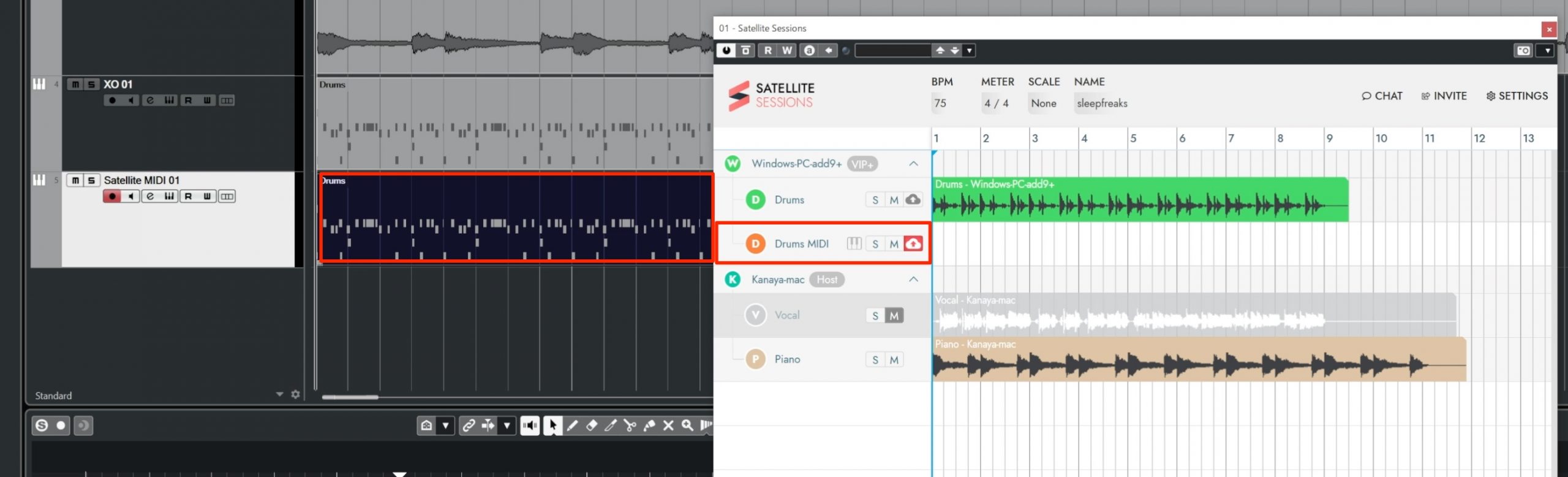This screenshot has width=1568, height=477.
Task: Activate the plugin power button in the Satellite Sessions window
Action: point(726,50)
